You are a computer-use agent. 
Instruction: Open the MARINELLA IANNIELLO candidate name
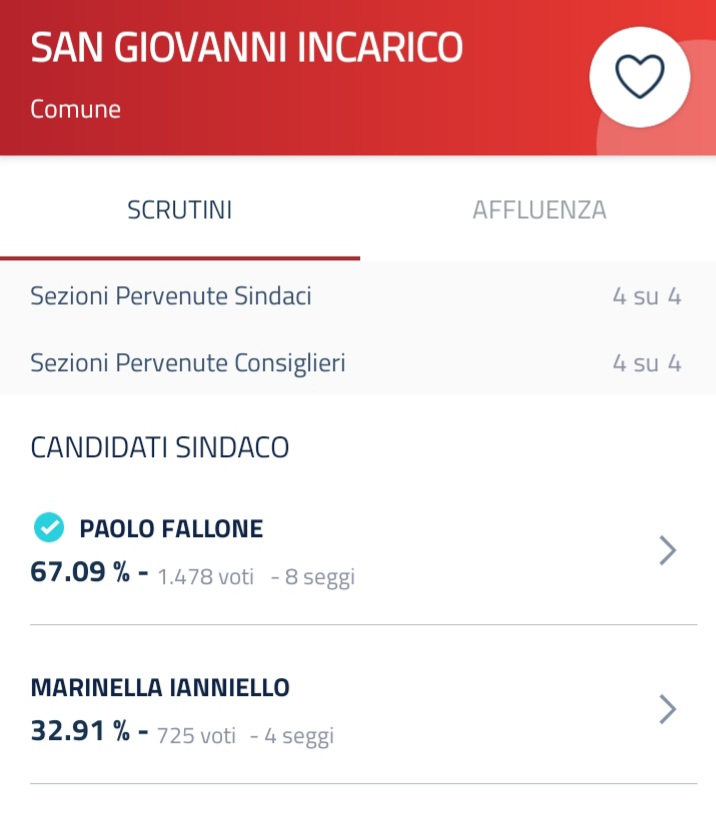[160, 687]
